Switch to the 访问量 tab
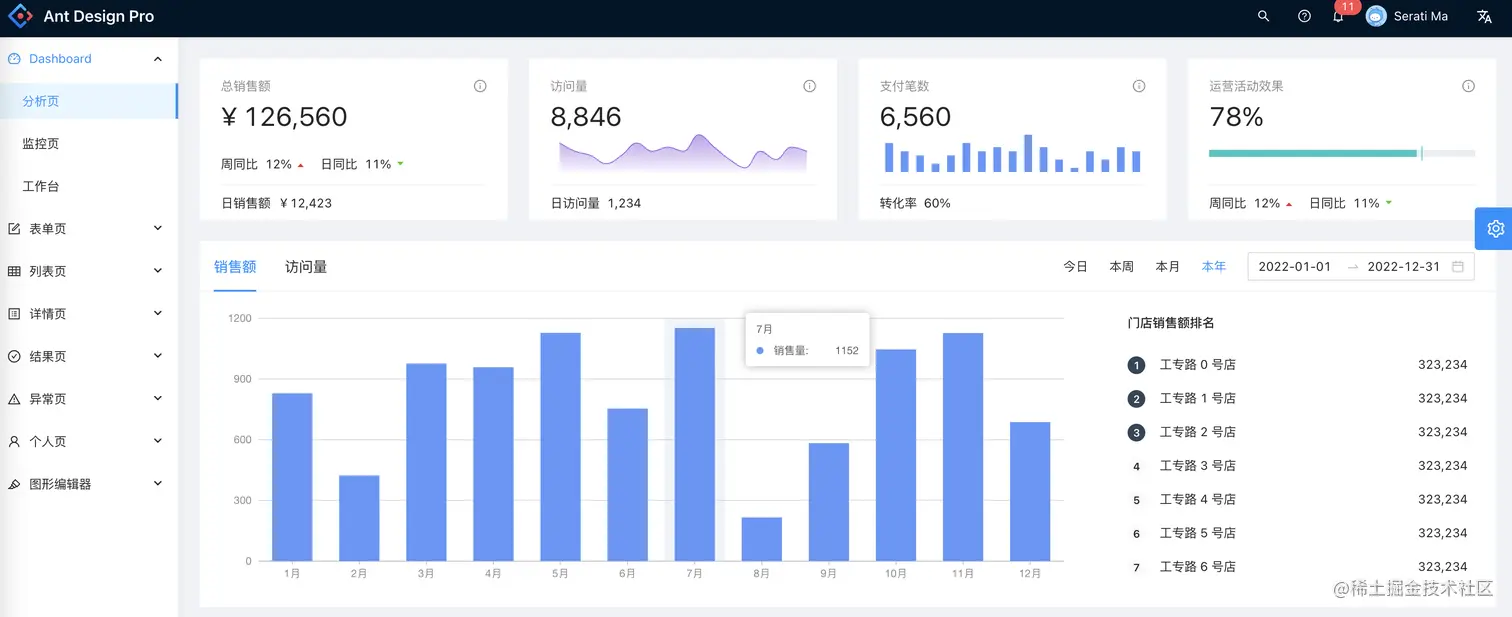 click(x=306, y=267)
